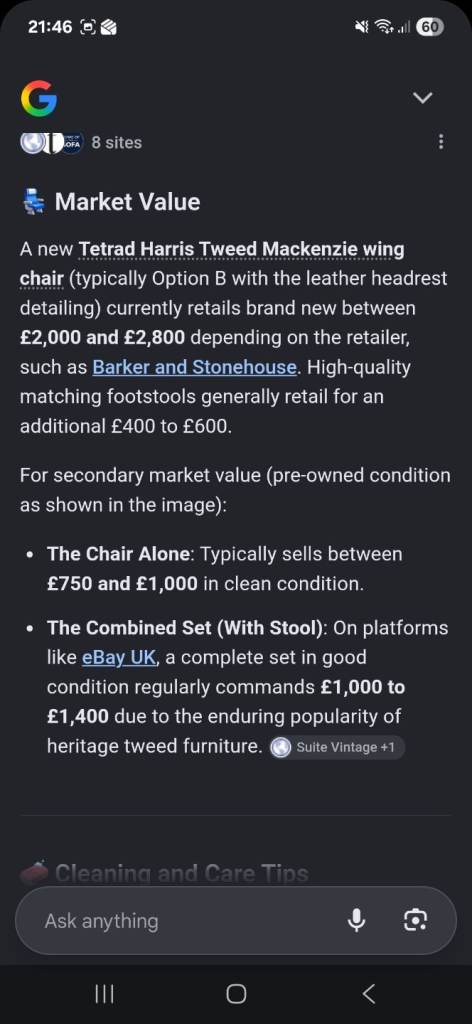Image resolution: width=472 pixels, height=1024 pixels.
Task: Tap the battery indicator in status bar
Action: (x=430, y=27)
